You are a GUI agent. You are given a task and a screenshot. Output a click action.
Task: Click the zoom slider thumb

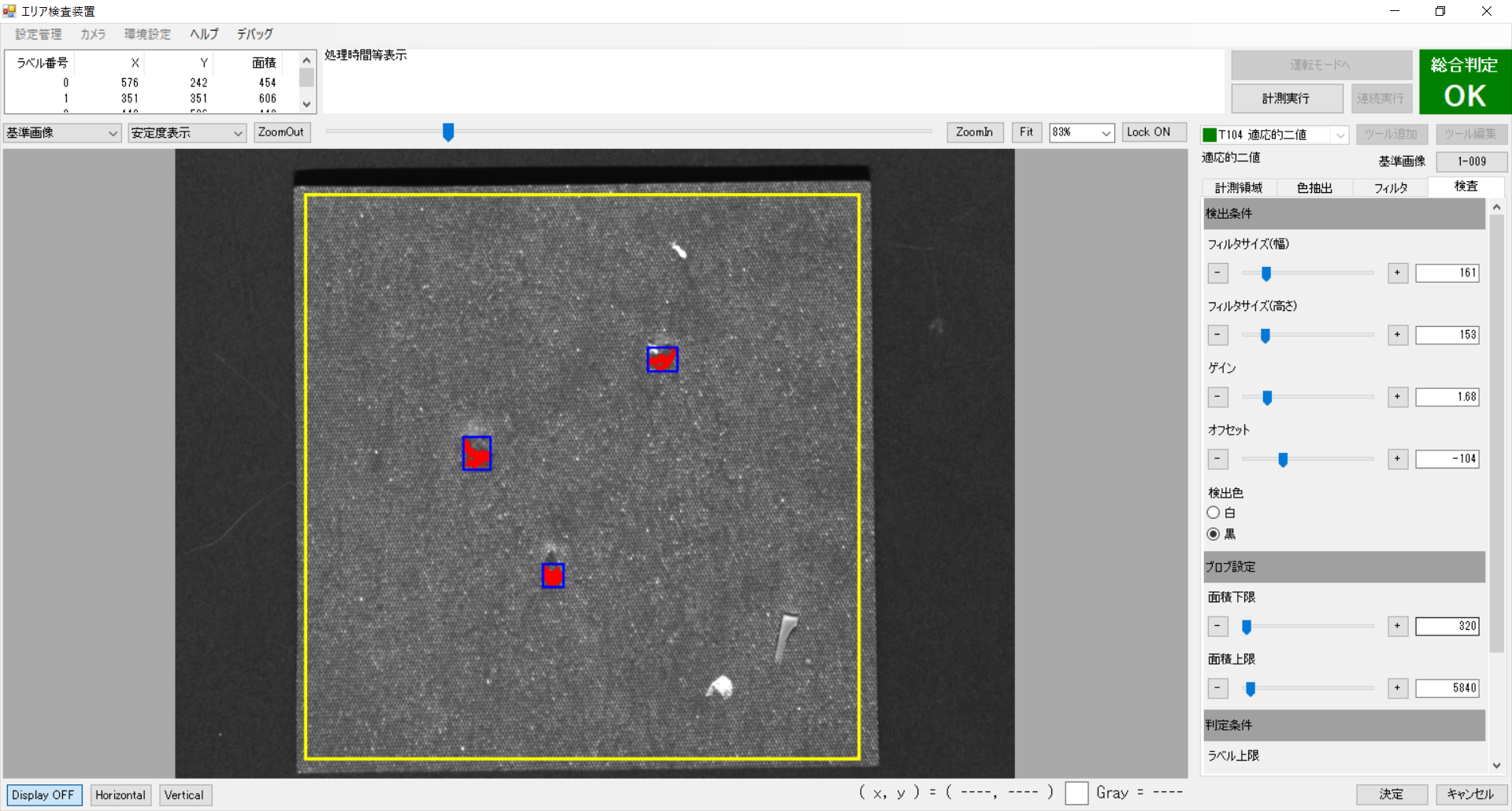(x=448, y=132)
